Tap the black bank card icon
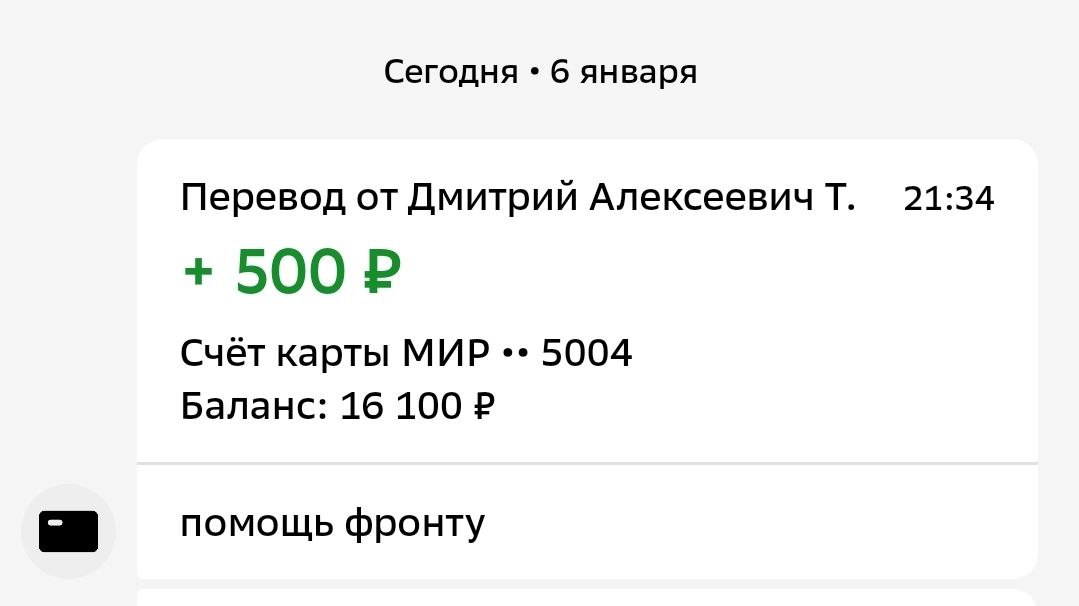This screenshot has width=1079, height=606. click(x=68, y=531)
